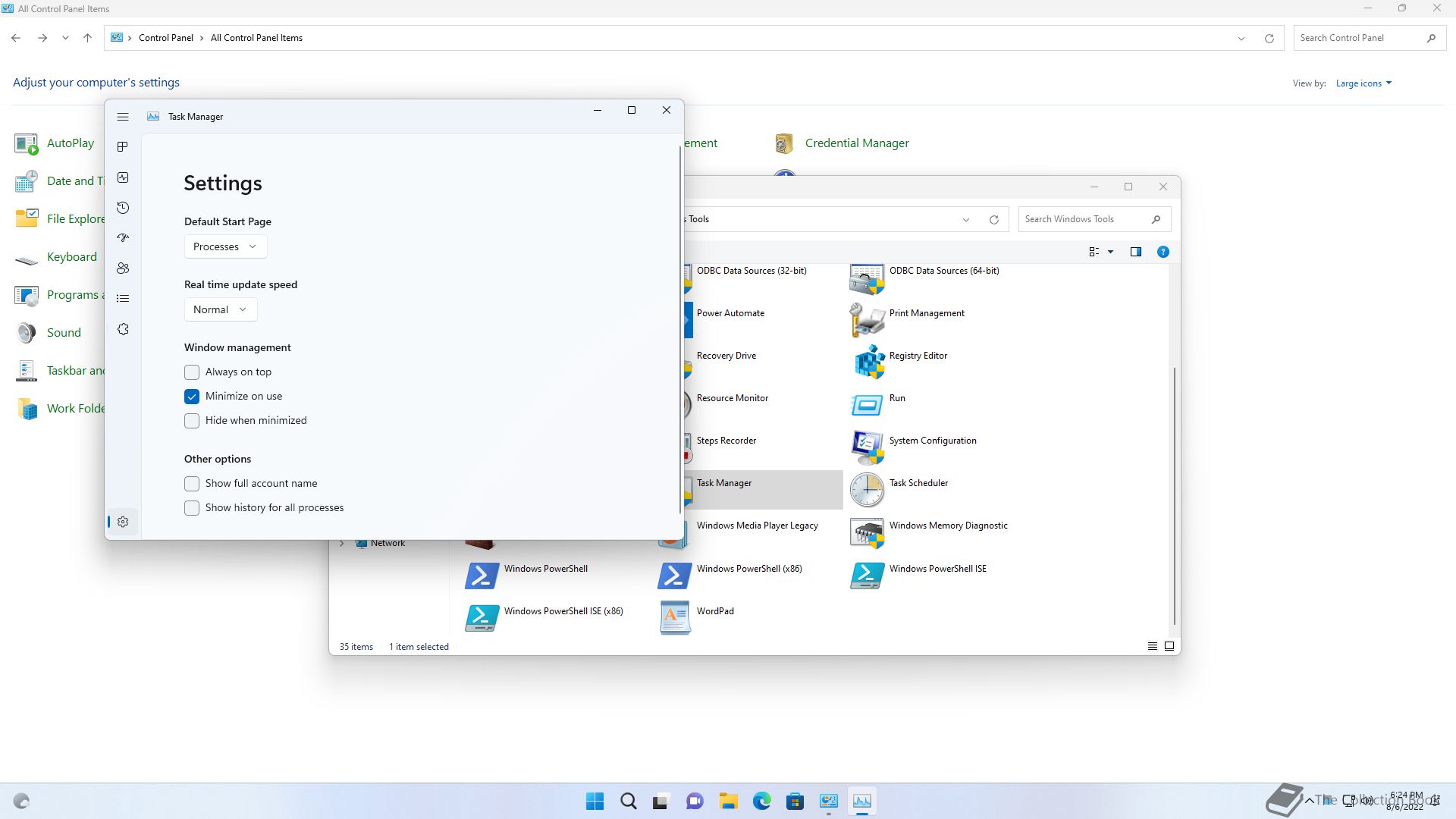This screenshot has width=1456, height=819.
Task: Click the Windows Tools vertical scrollbar
Action: click(x=1174, y=496)
